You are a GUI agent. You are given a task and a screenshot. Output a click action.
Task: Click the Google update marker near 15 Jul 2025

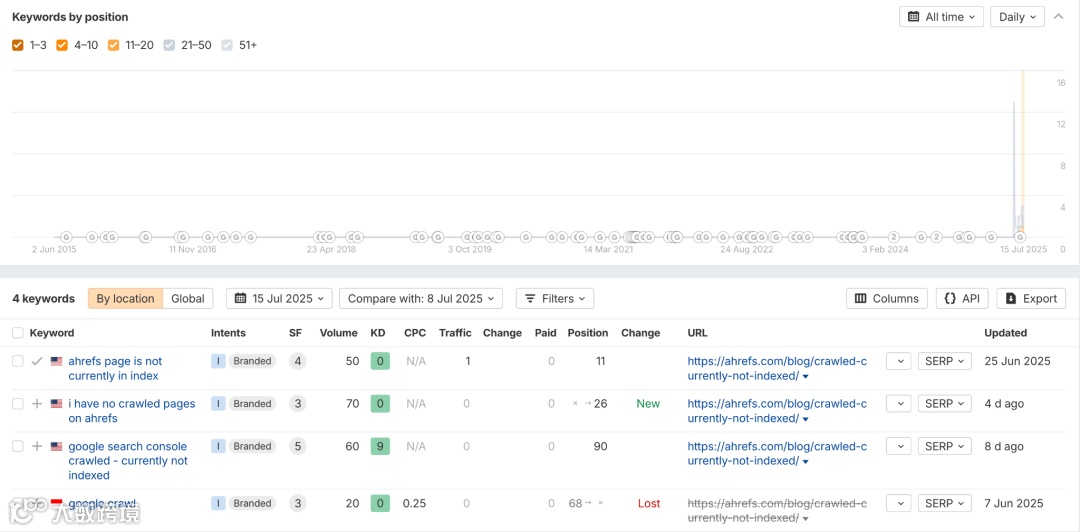tap(1021, 237)
